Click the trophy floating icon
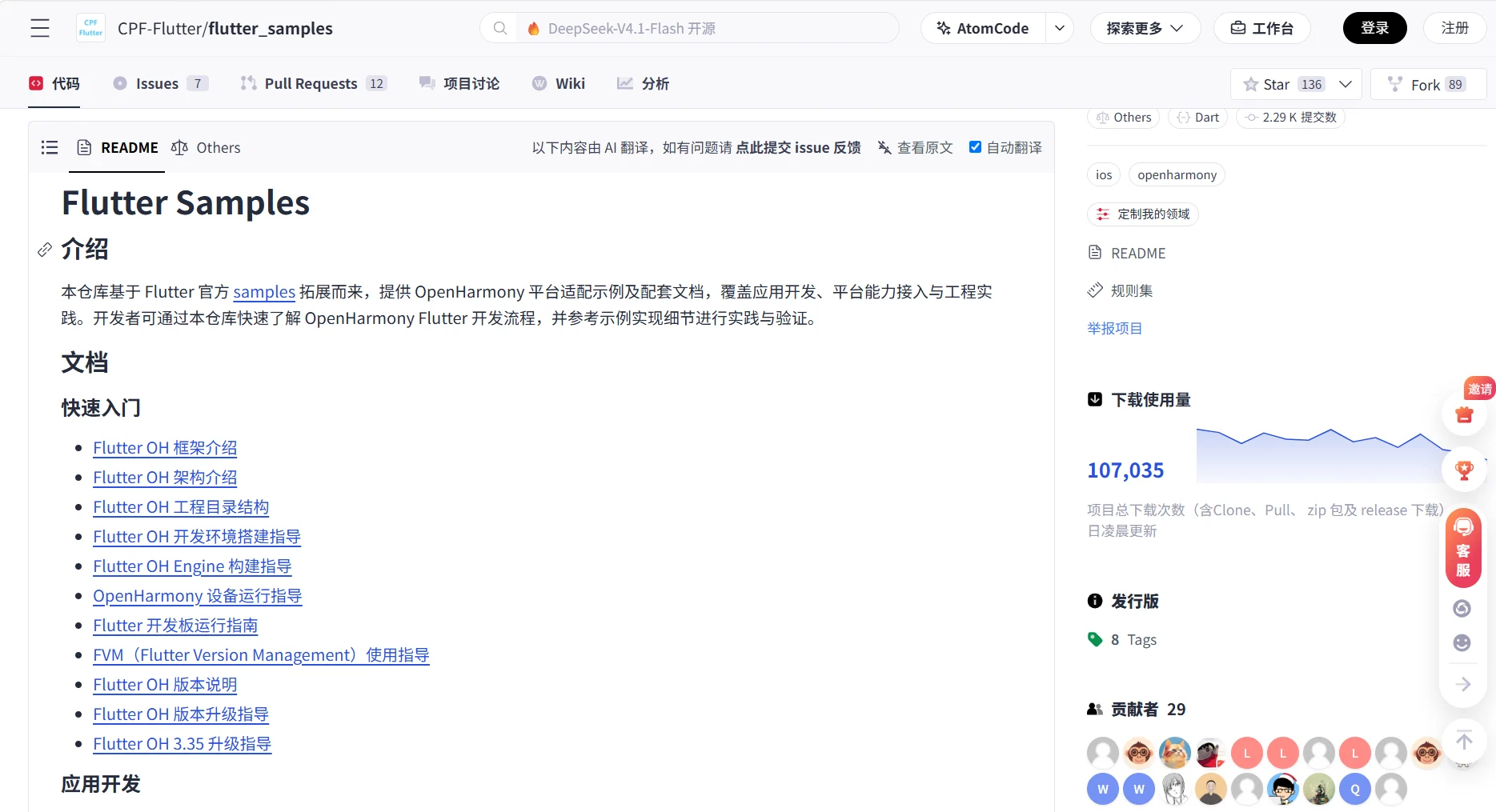 coord(1464,470)
